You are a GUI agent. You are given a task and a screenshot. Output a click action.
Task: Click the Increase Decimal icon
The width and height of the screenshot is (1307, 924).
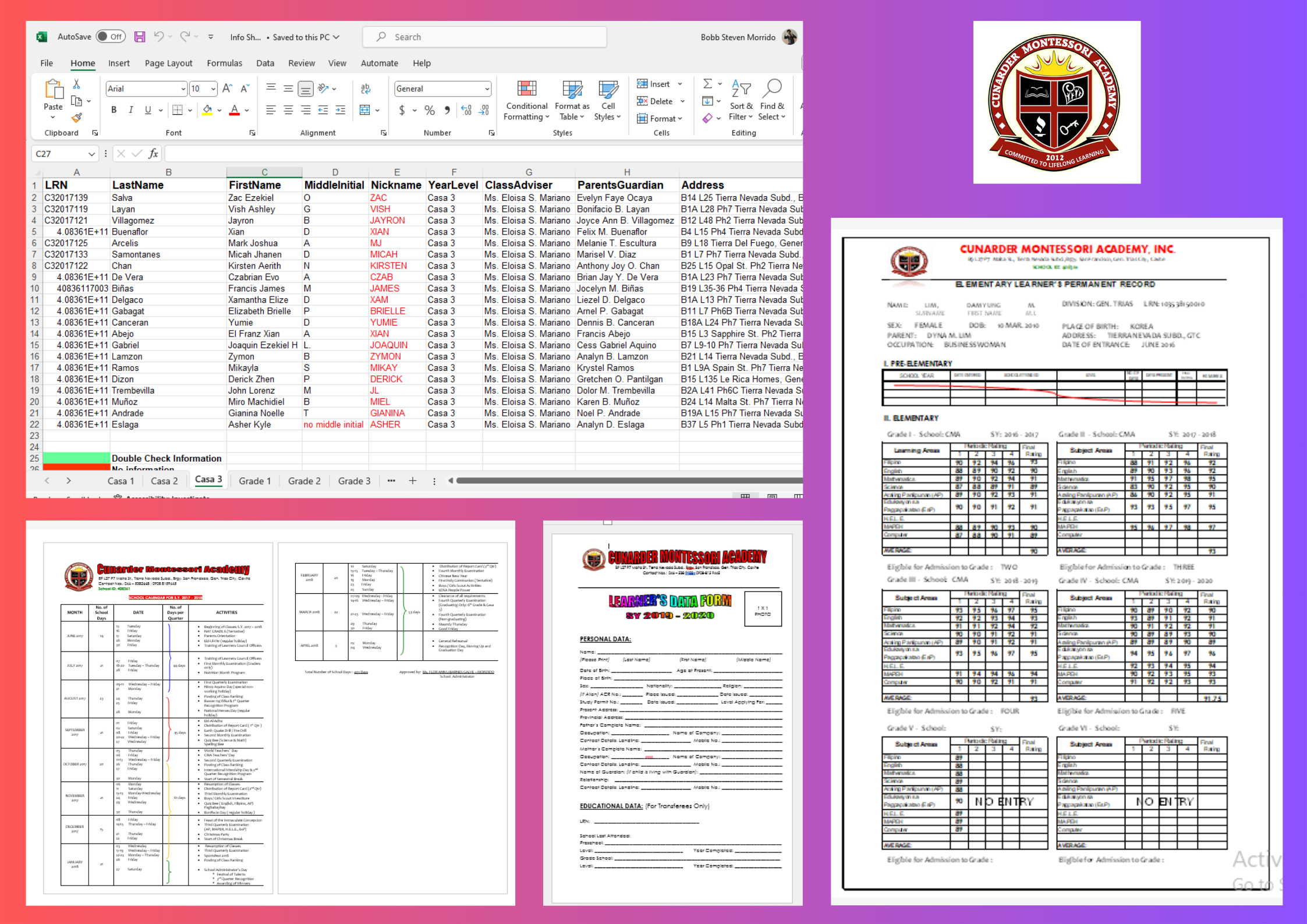pos(466,110)
